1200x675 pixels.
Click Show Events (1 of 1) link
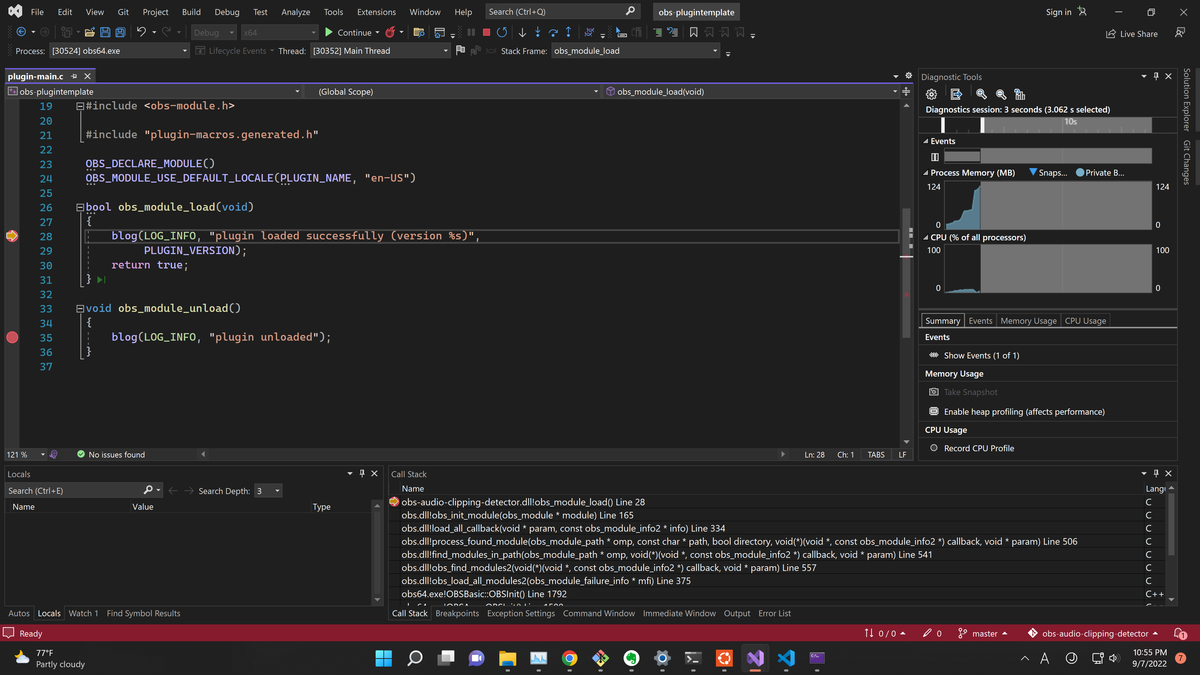981,355
